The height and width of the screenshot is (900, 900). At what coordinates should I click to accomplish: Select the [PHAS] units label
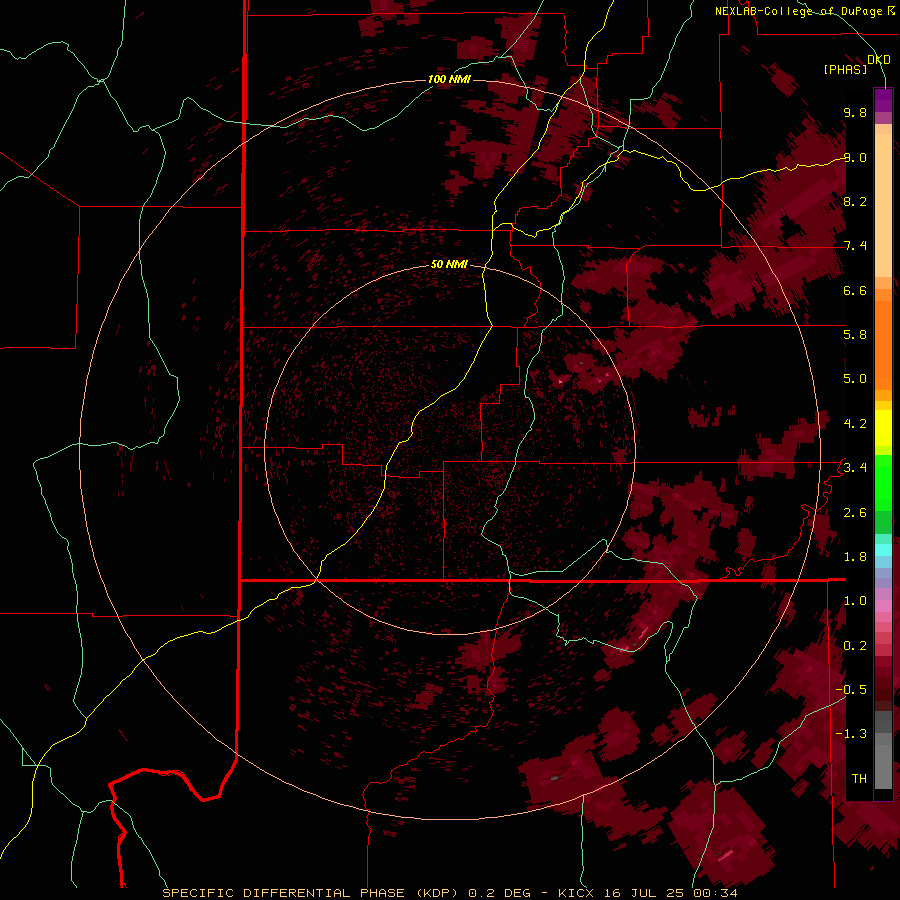(x=845, y=69)
